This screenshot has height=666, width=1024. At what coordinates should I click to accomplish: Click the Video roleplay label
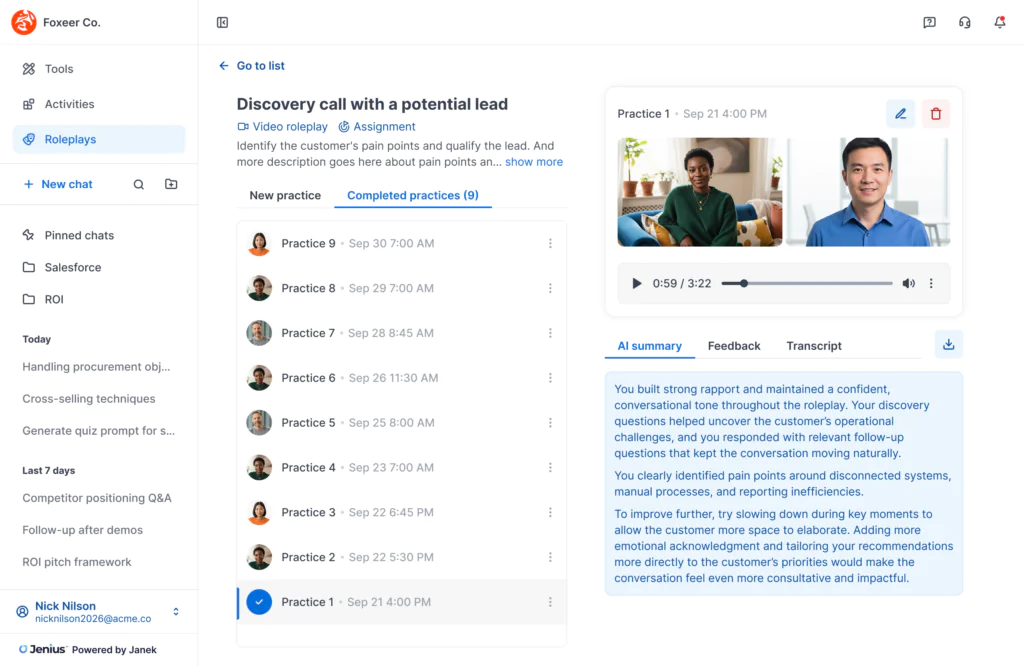[x=282, y=127]
